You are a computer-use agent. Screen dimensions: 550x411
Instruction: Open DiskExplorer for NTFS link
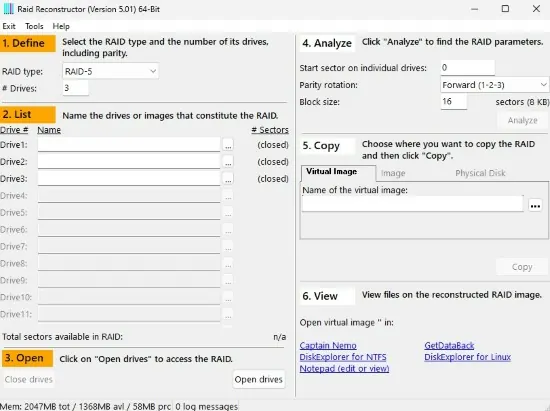tap(343, 357)
